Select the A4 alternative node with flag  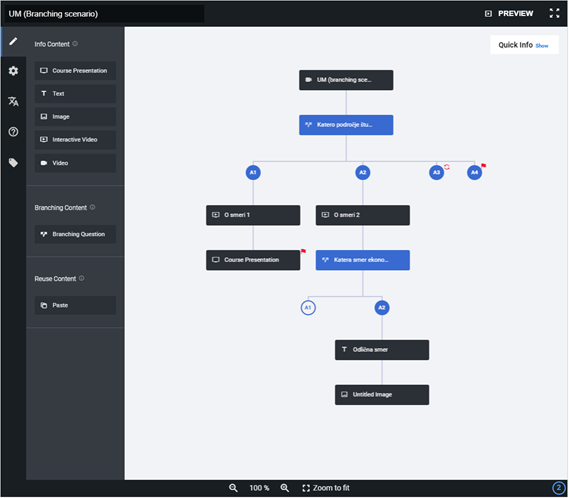click(x=474, y=172)
